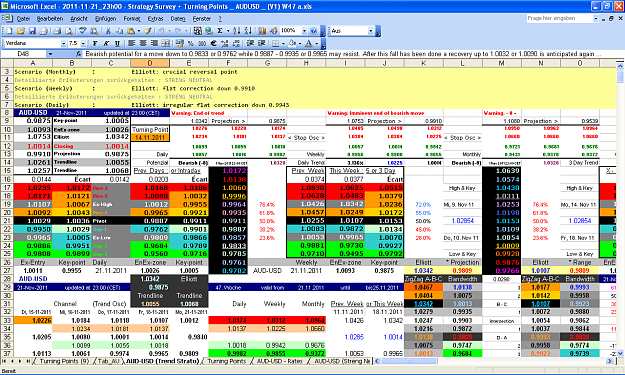Click the Decrease Decimal icon
Viewport: 625px width, 375px height.
(x=236, y=43)
